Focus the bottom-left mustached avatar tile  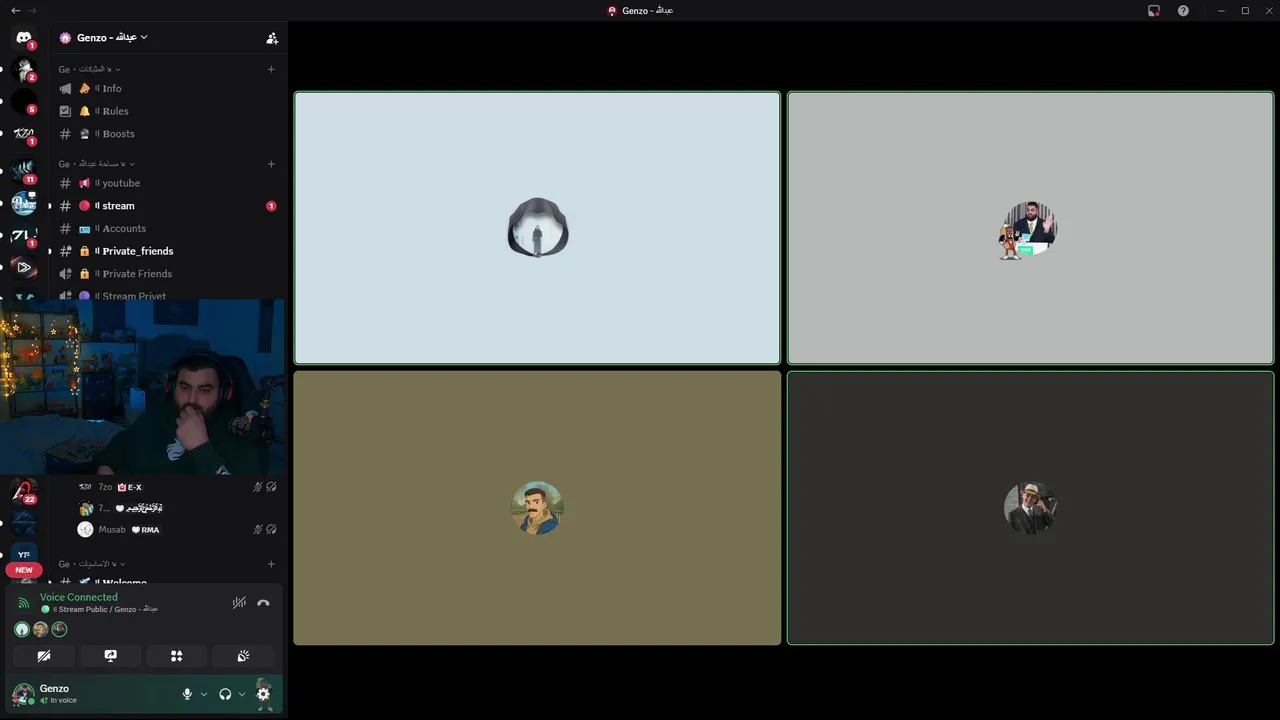tap(537, 508)
